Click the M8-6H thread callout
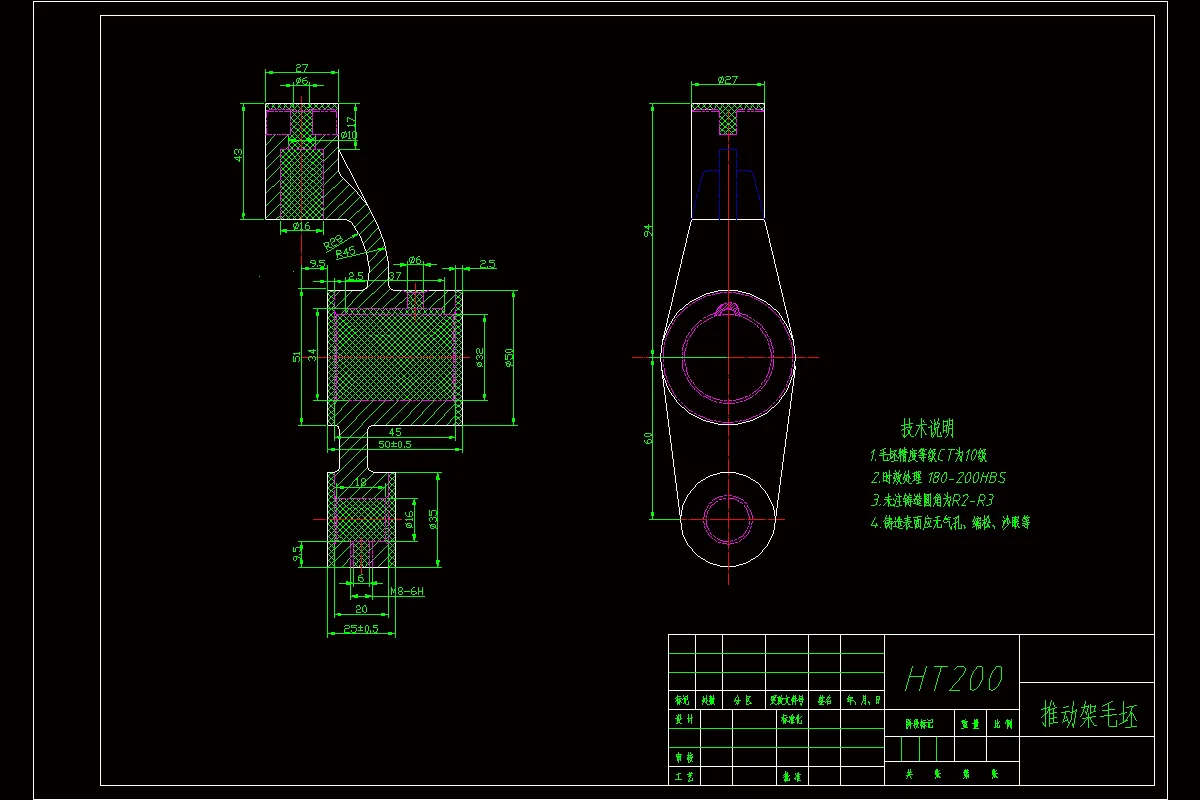The image size is (1200, 800). point(407,591)
